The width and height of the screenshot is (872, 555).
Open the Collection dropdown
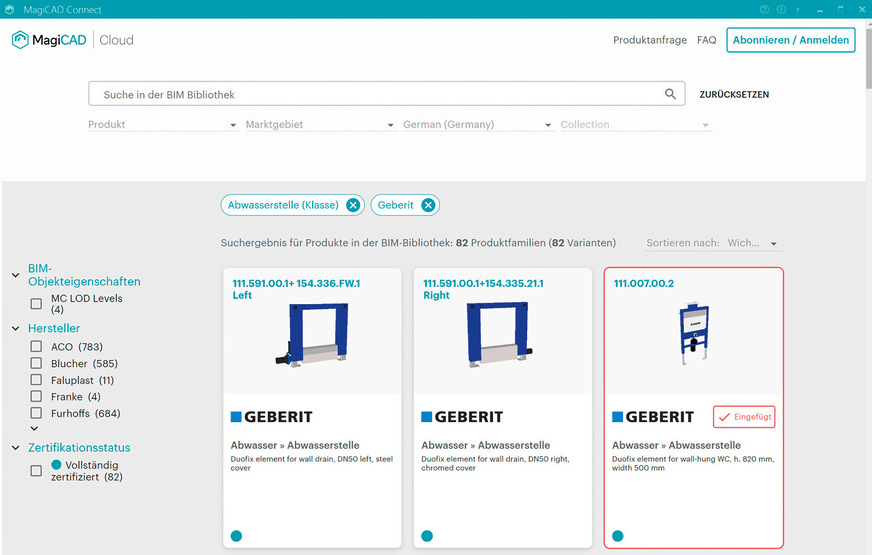pos(636,125)
